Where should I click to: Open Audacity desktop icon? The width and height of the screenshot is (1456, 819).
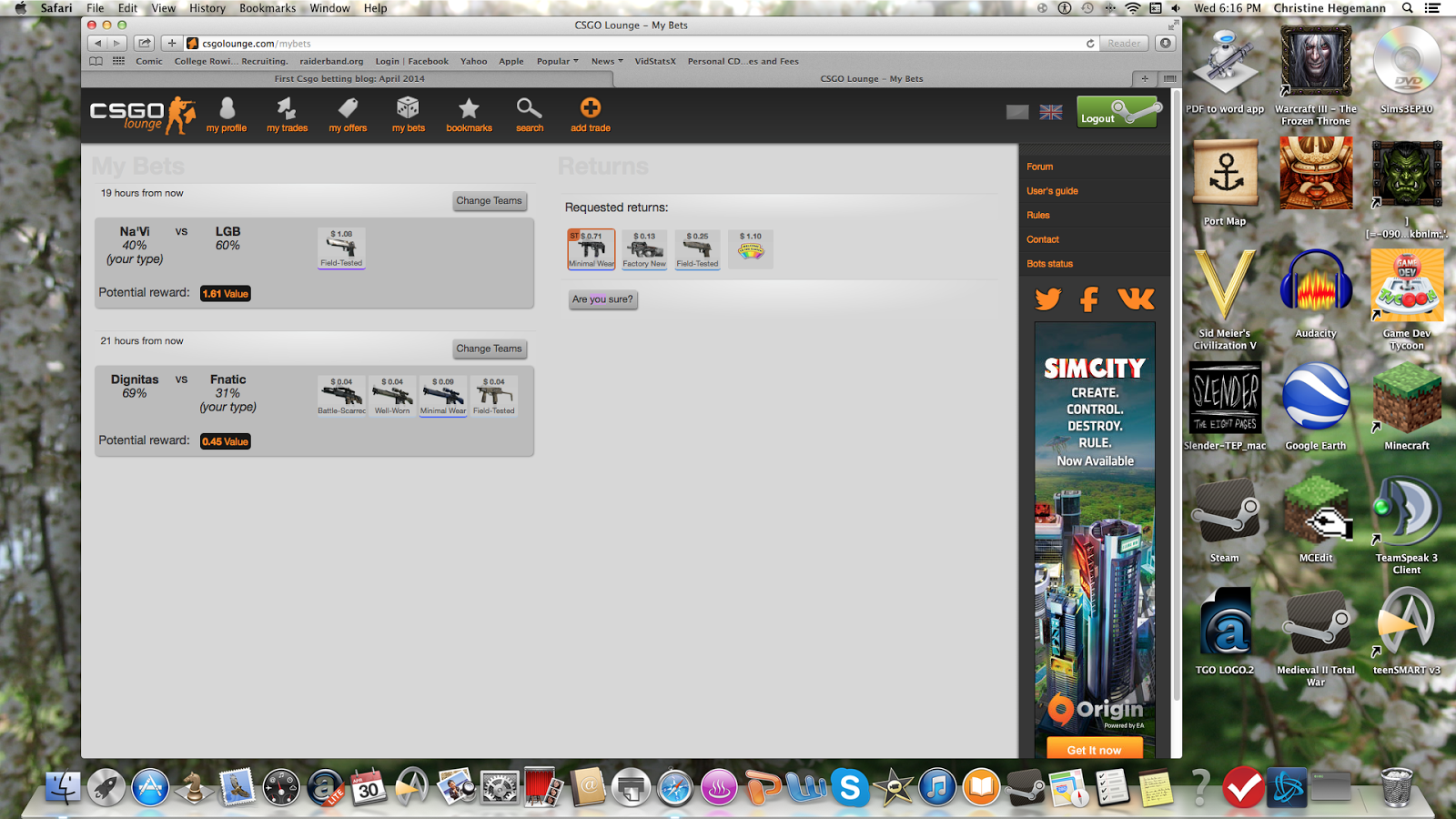click(1316, 295)
